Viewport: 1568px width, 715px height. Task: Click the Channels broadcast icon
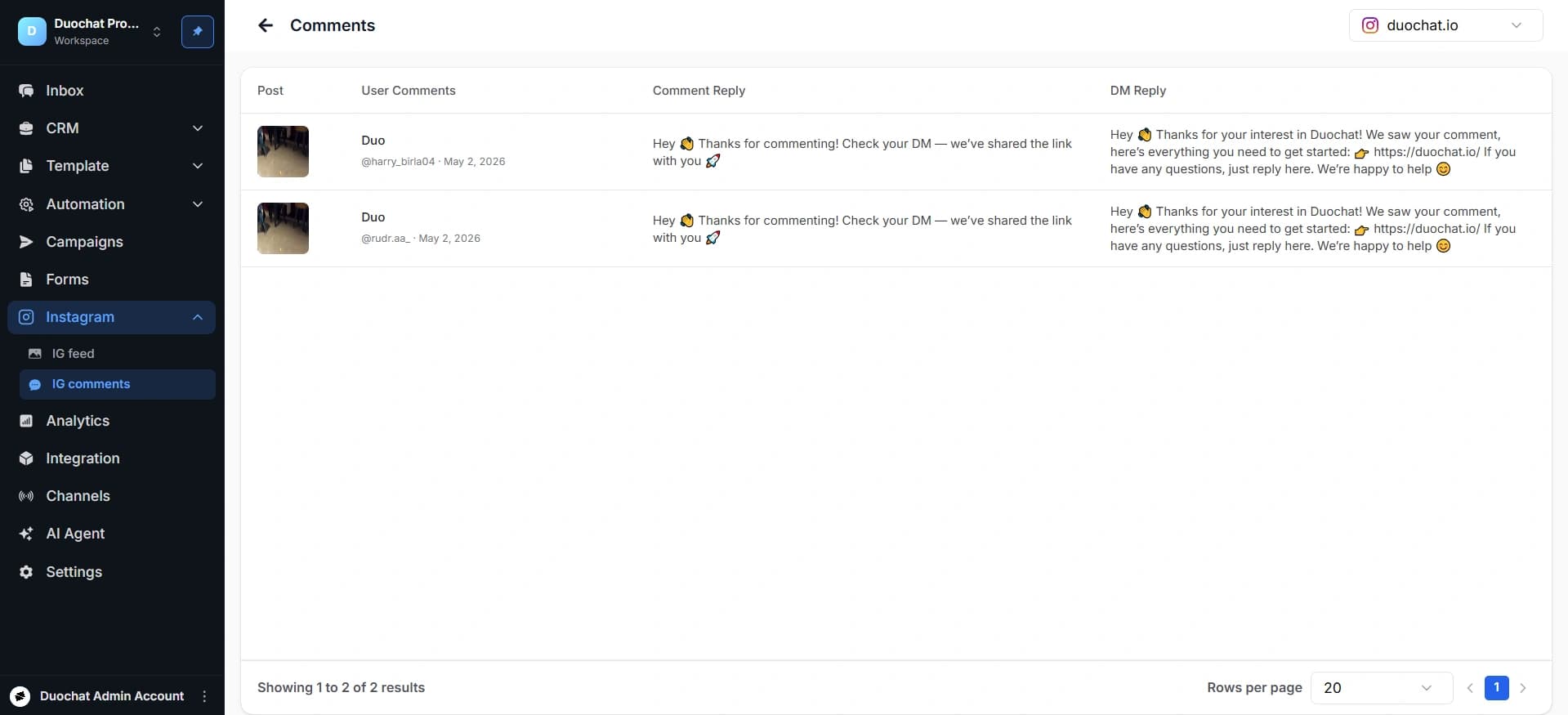click(26, 496)
